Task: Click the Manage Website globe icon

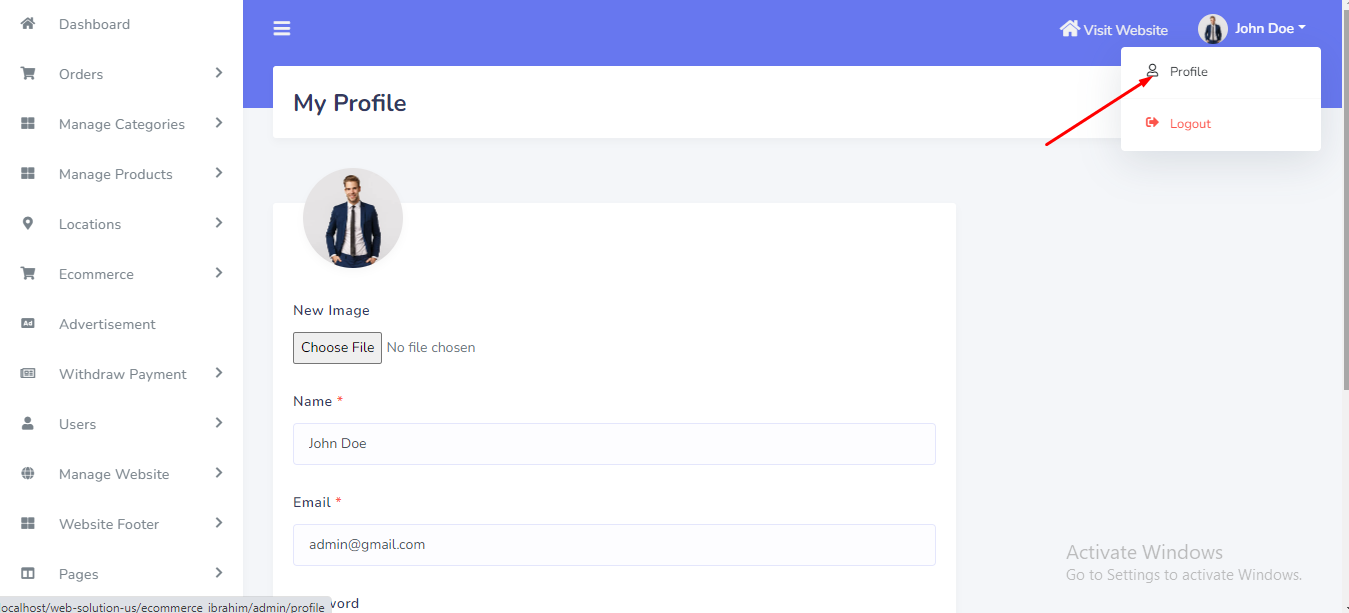Action: [x=28, y=473]
